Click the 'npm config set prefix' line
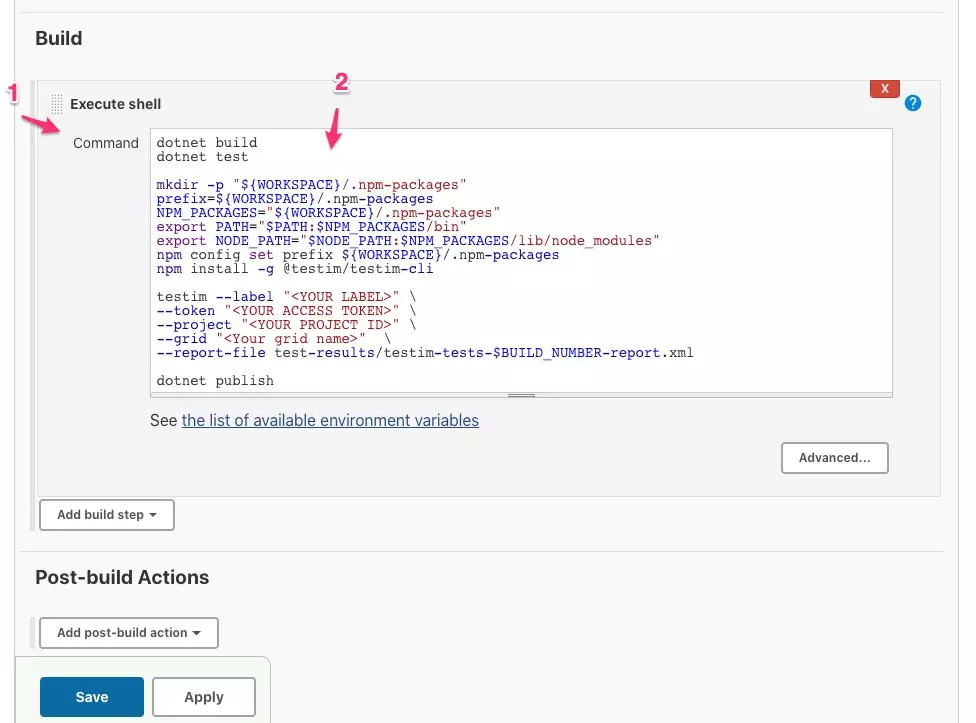The width and height of the screenshot is (976, 723). pyautogui.click(x=357, y=254)
